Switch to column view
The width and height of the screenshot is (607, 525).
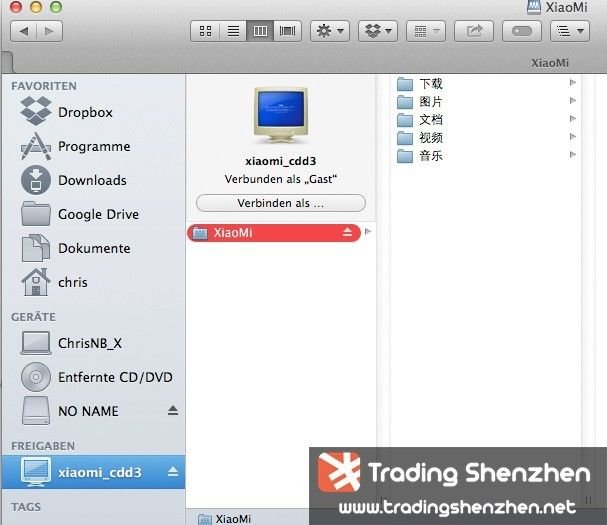tap(260, 31)
